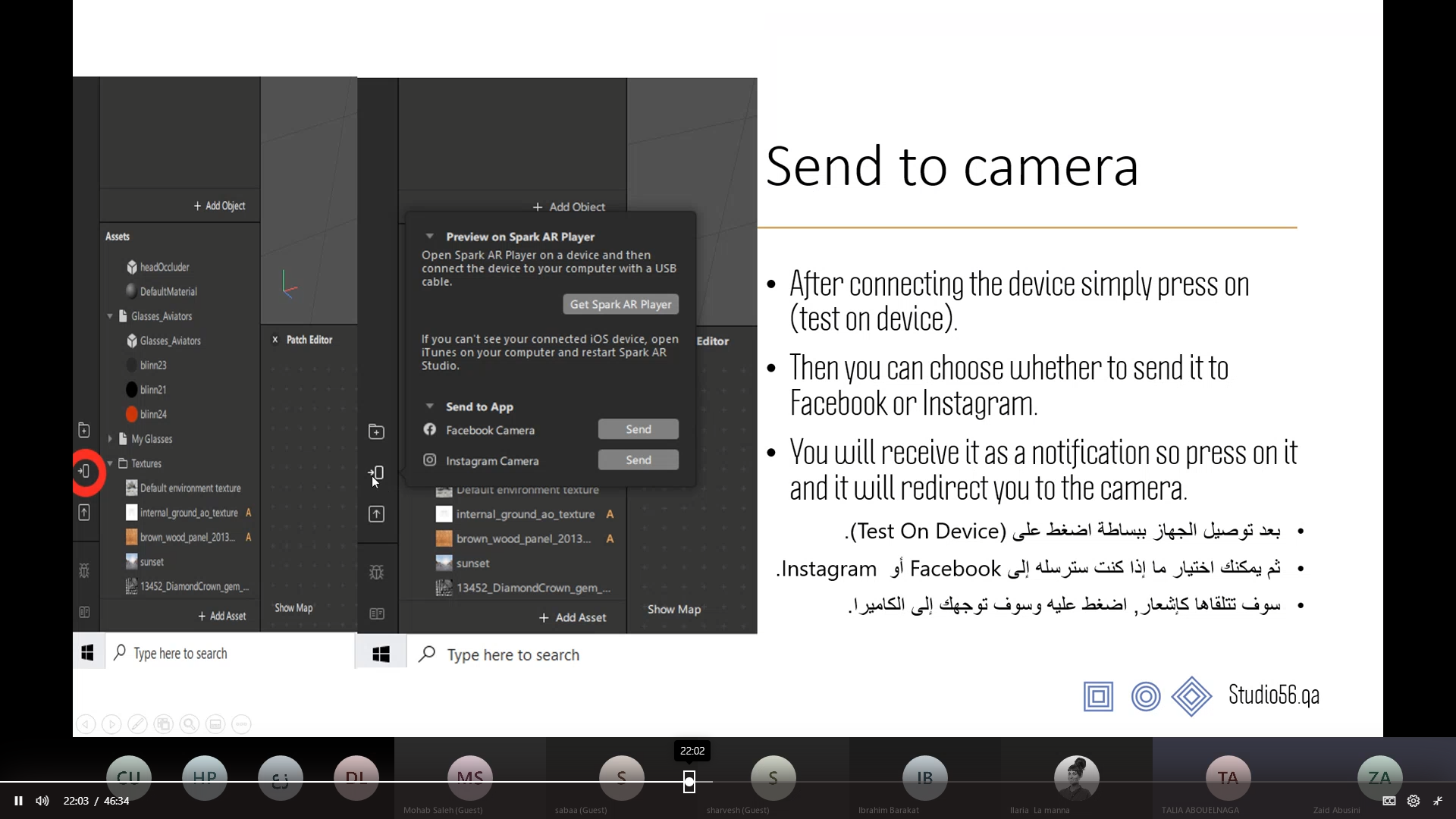
Task: Click Windows Start button in right screenshot
Action: coord(381,654)
